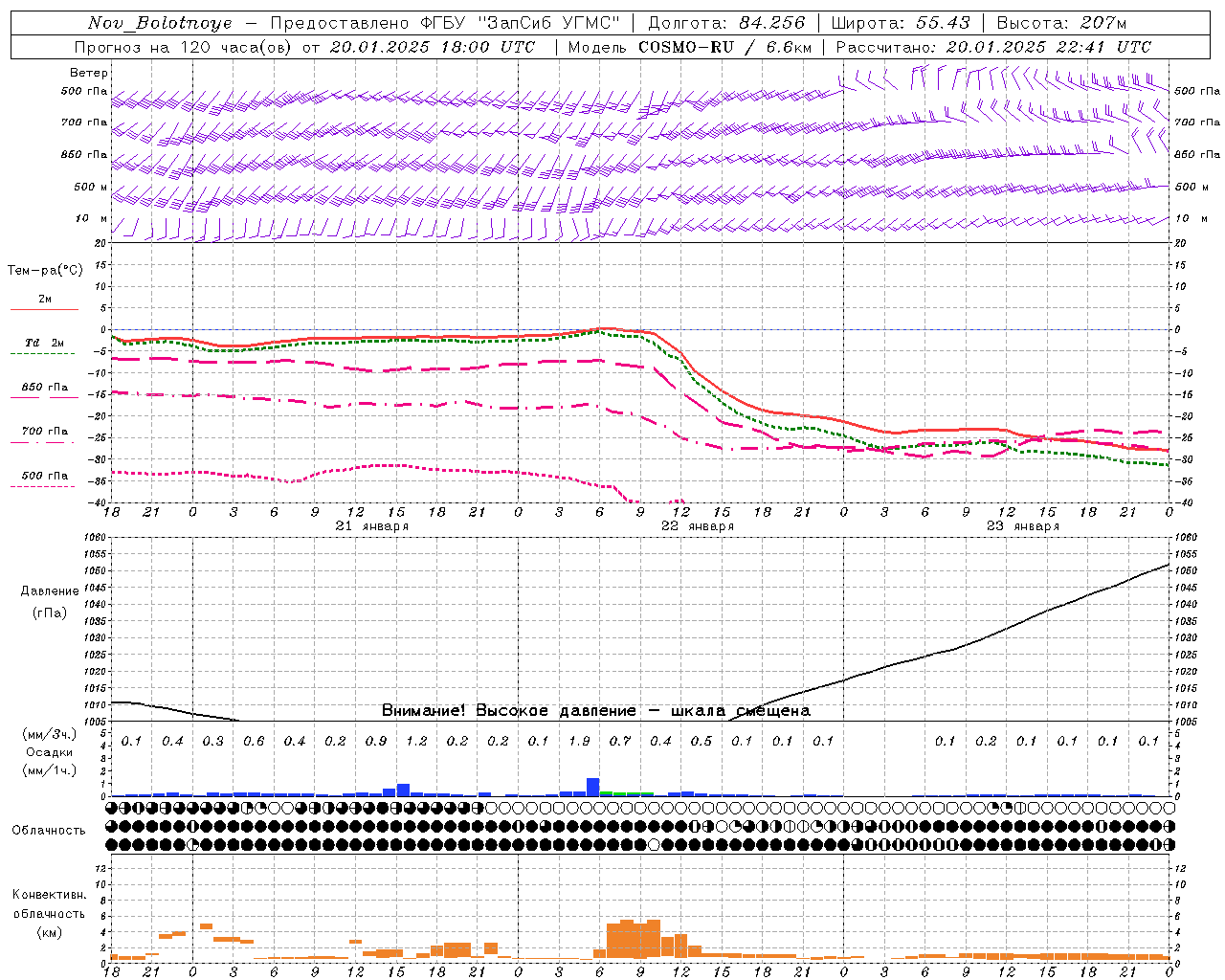The image size is (1225, 980).
Task: Click the green precipitation bar segment
Action: (x=627, y=793)
